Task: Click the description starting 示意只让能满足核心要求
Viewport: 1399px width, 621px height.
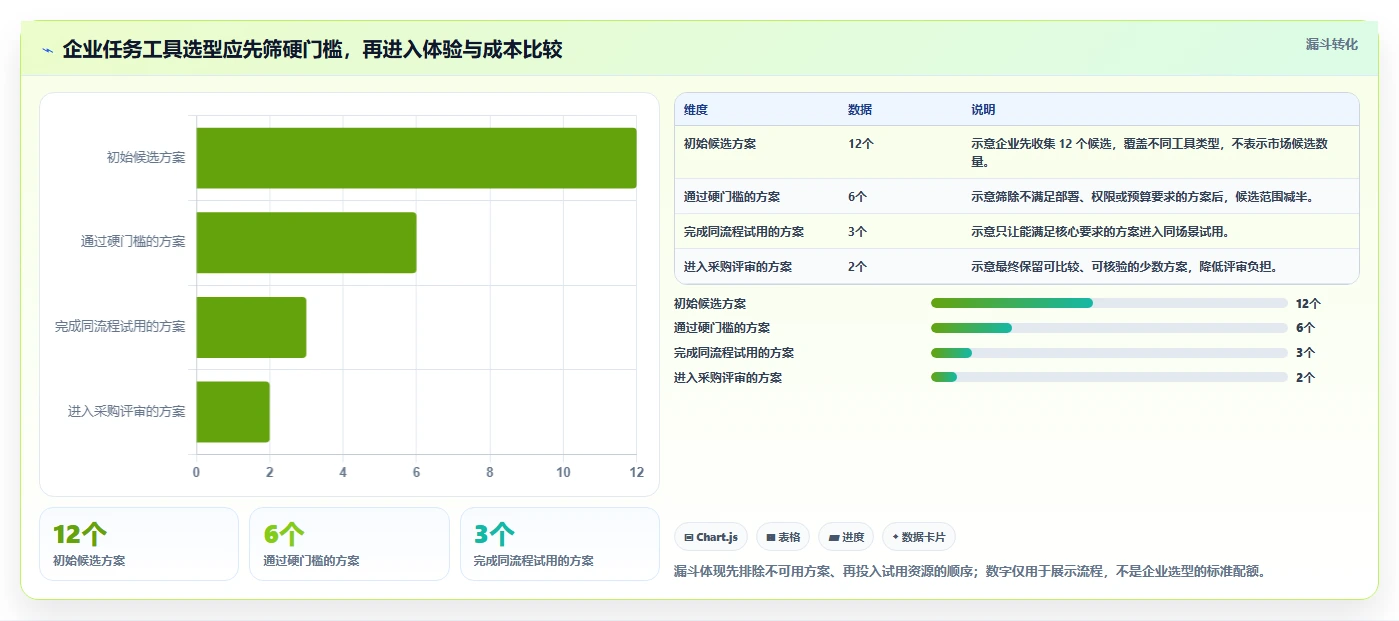Action: tap(1100, 232)
